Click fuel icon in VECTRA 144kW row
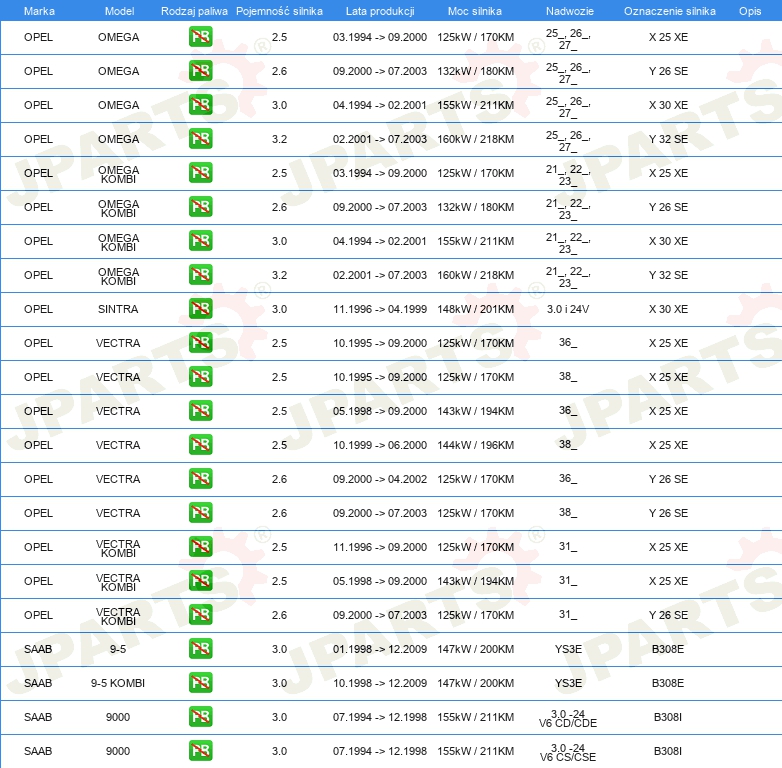This screenshot has height=768, width=782. [200, 445]
